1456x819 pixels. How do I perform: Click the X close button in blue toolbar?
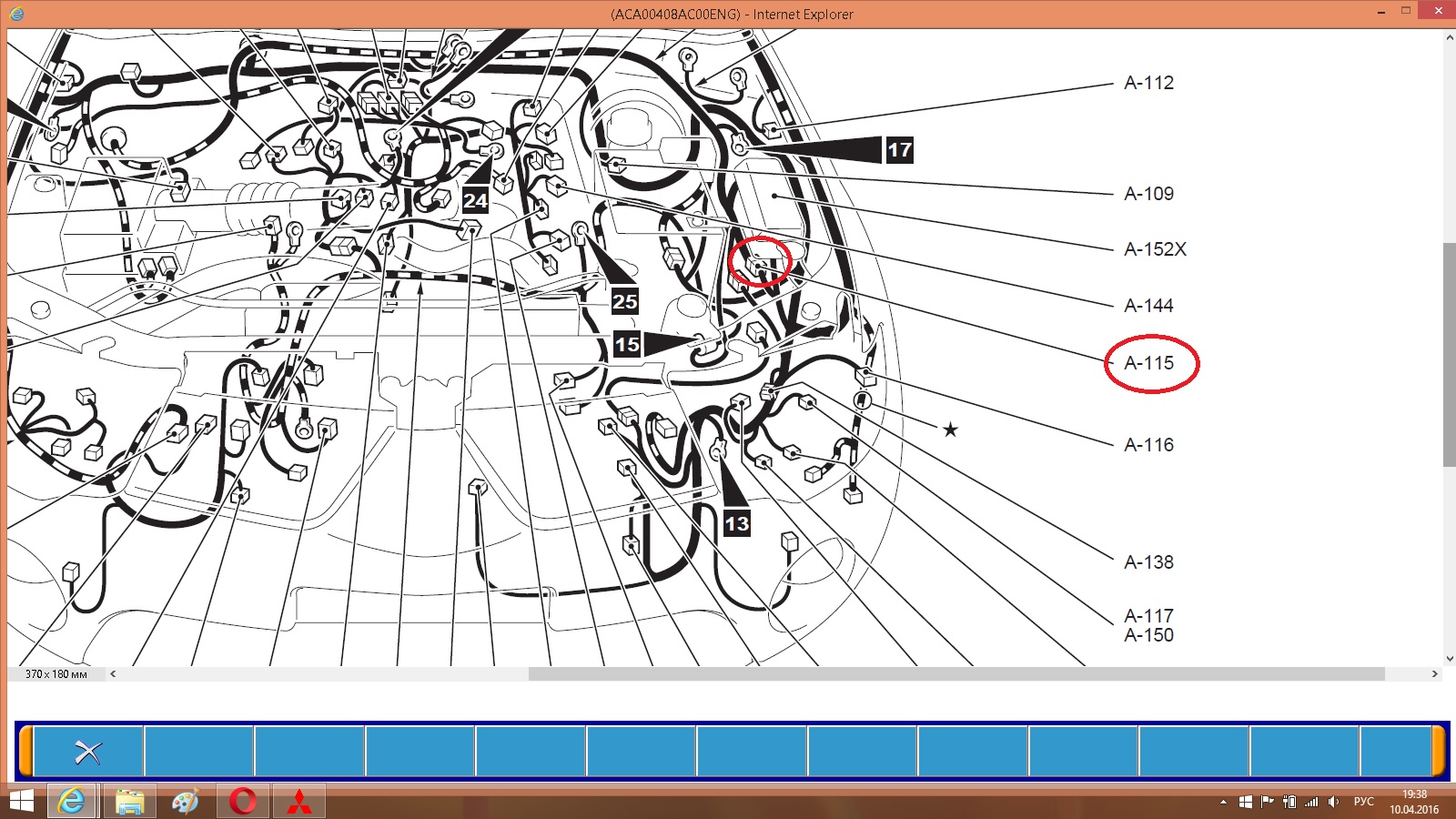[88, 752]
